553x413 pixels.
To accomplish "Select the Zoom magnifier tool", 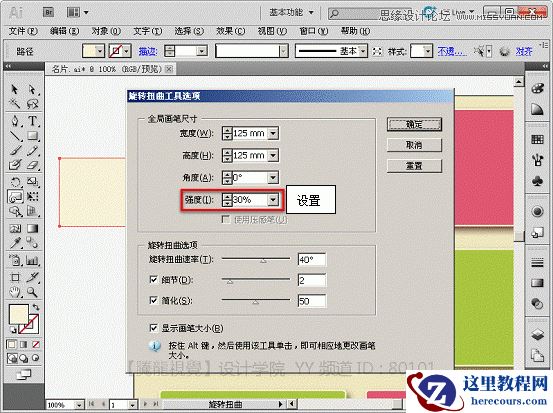I will (32, 292).
